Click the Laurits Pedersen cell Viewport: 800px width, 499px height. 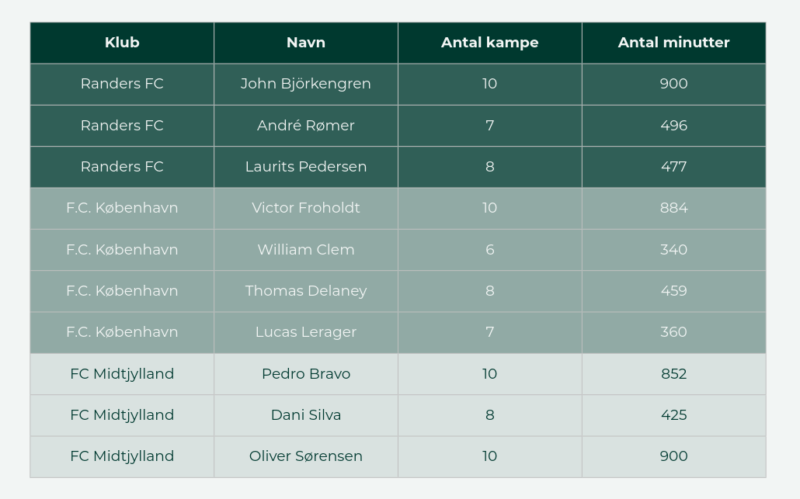[x=306, y=167]
